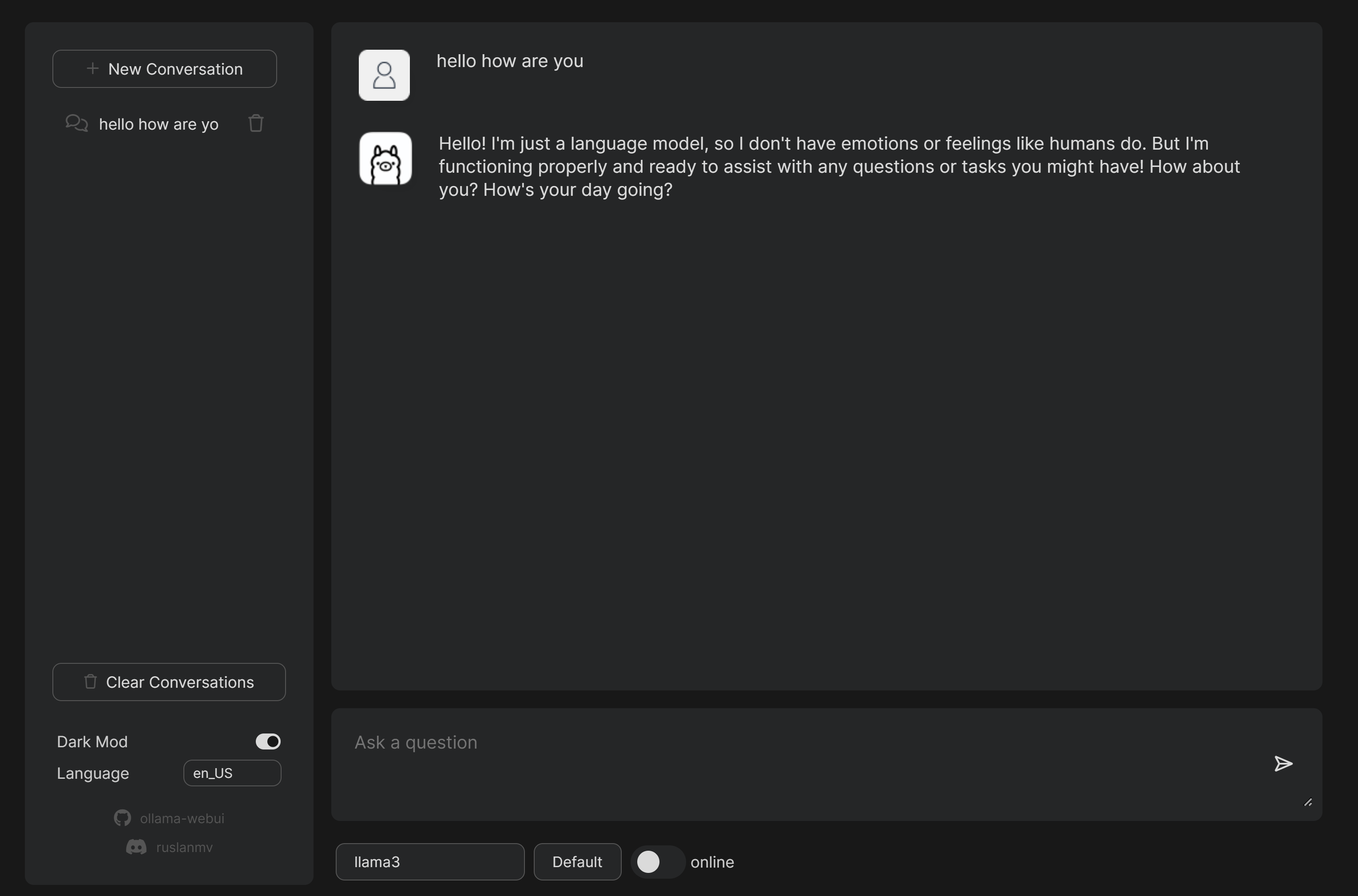Click the chat bubbles icon beside the conversation
The height and width of the screenshot is (896, 1358).
(x=76, y=123)
